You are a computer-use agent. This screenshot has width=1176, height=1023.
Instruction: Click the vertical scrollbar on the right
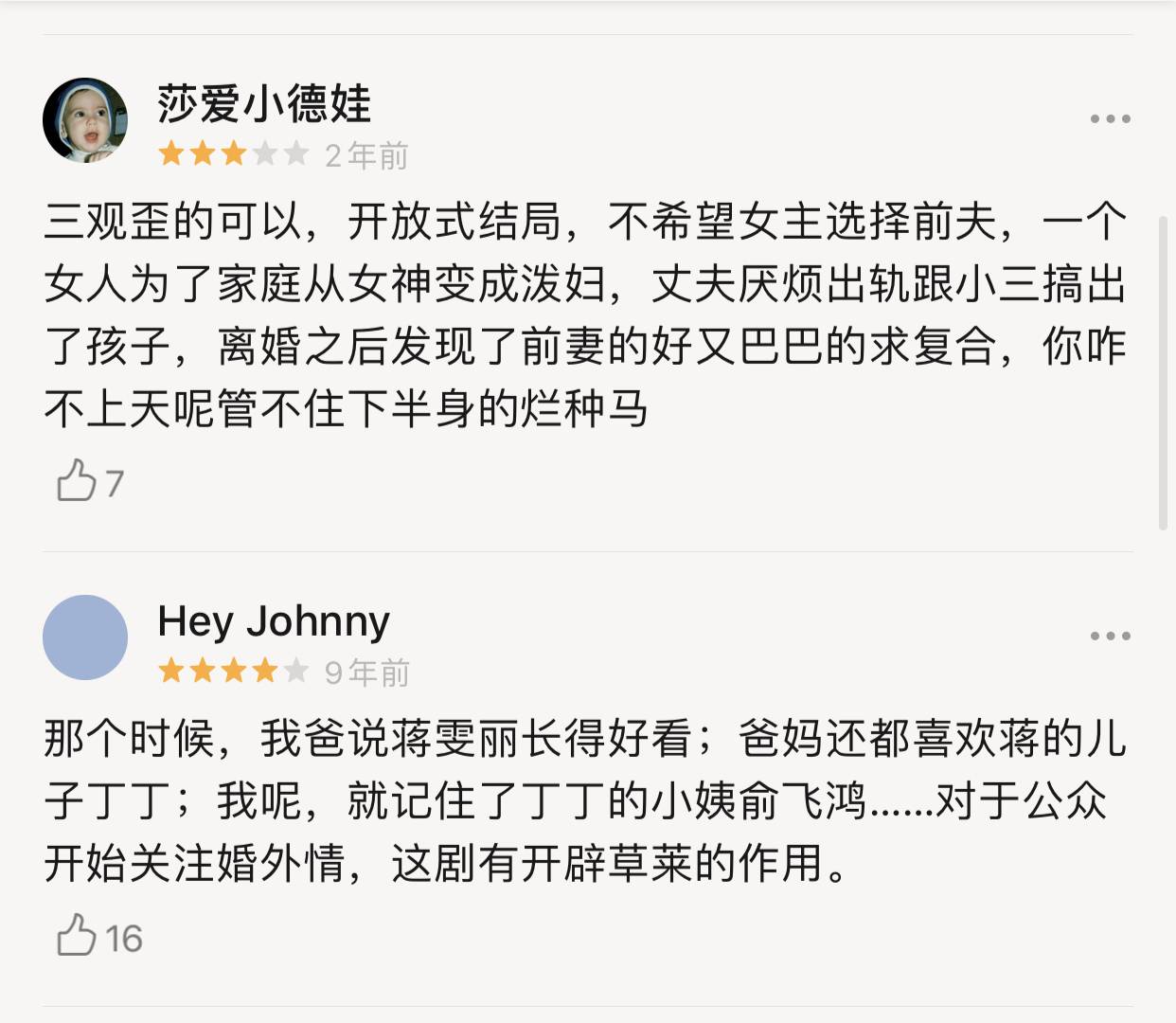point(1164,371)
